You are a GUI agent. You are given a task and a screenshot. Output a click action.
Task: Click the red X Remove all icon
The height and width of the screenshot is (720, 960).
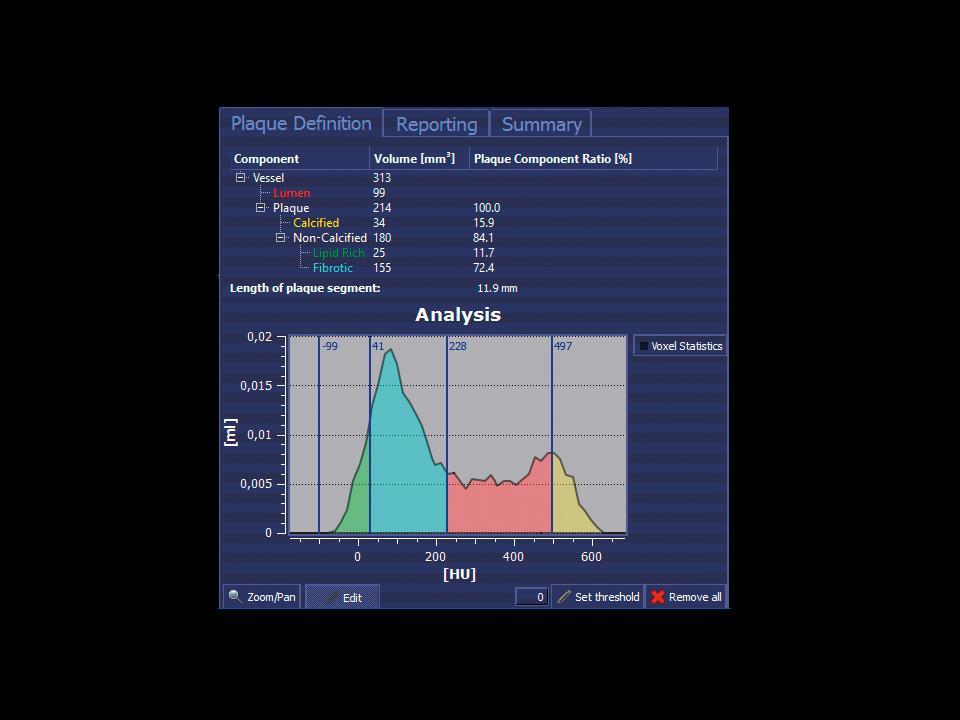pyautogui.click(x=657, y=597)
